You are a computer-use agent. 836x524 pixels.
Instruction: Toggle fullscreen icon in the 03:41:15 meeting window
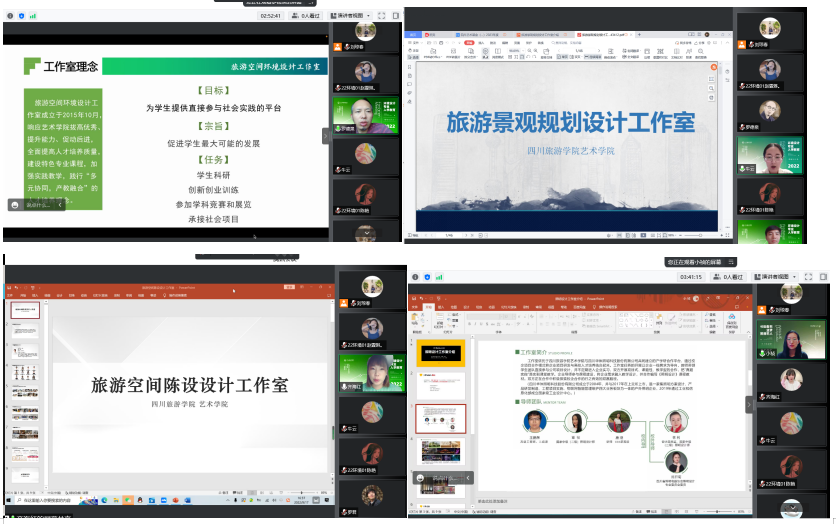tap(808, 277)
